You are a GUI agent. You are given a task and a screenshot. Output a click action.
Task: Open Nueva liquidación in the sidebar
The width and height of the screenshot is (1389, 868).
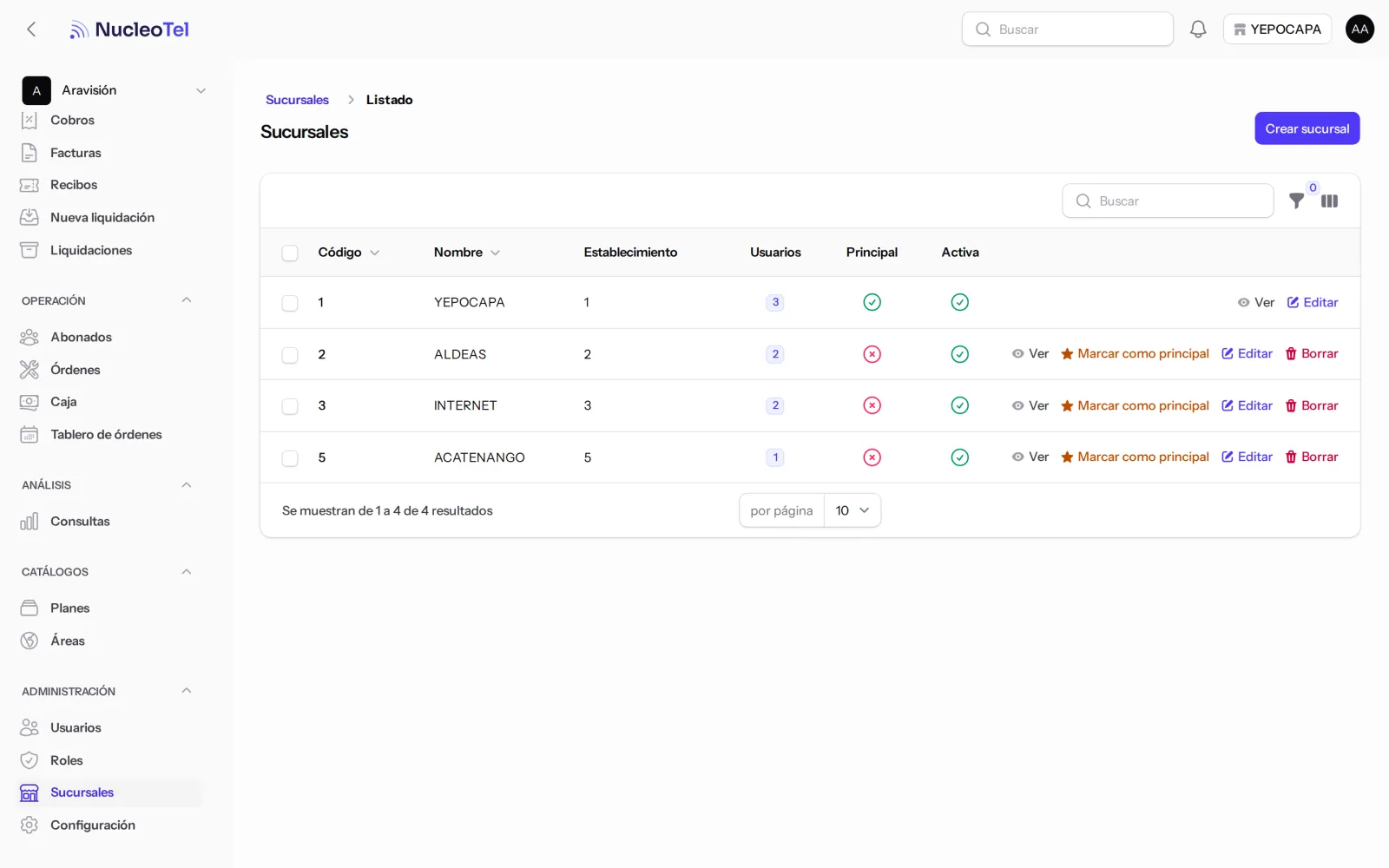(x=102, y=218)
